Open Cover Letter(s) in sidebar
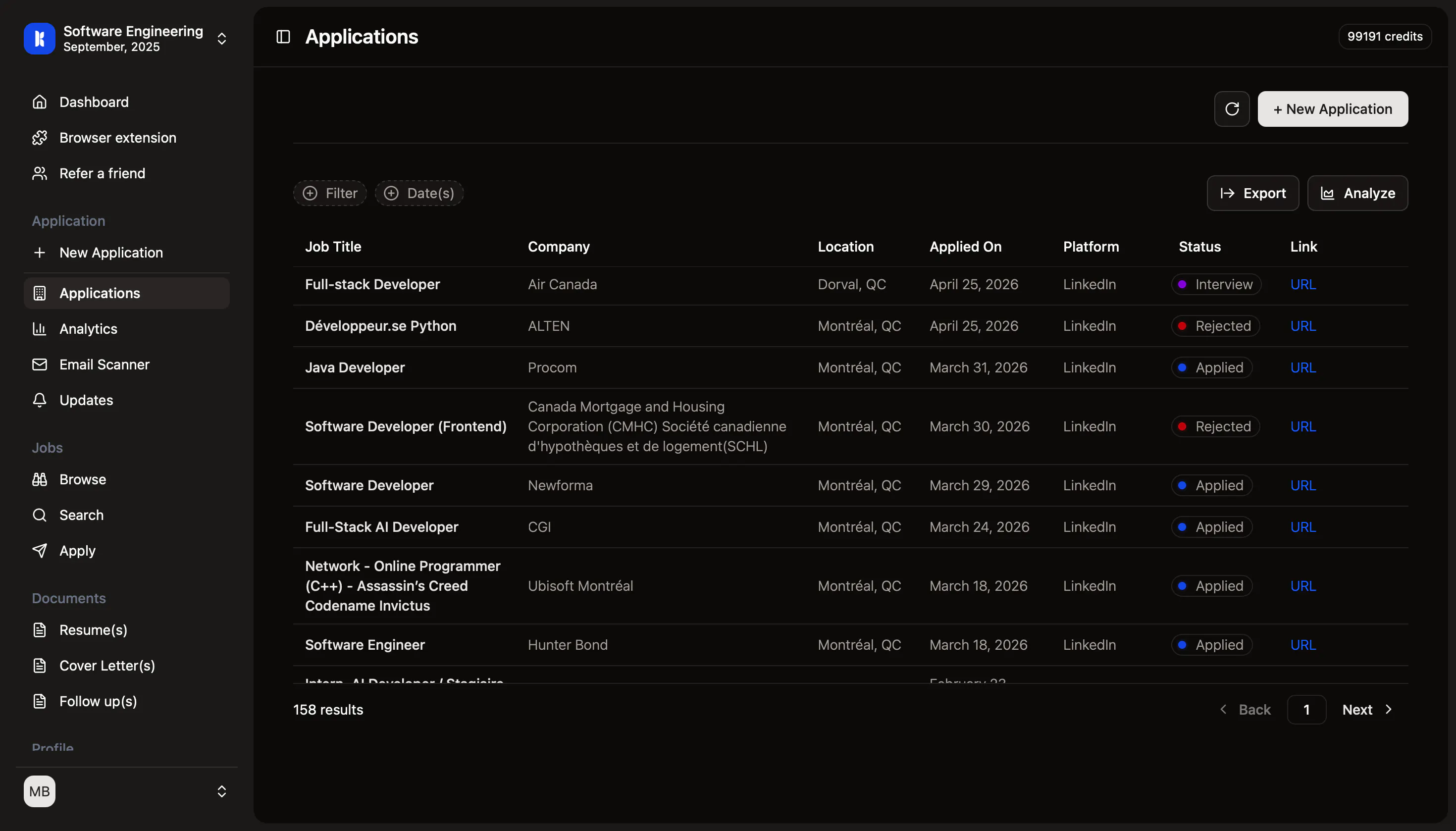1456x831 pixels. coord(127,666)
